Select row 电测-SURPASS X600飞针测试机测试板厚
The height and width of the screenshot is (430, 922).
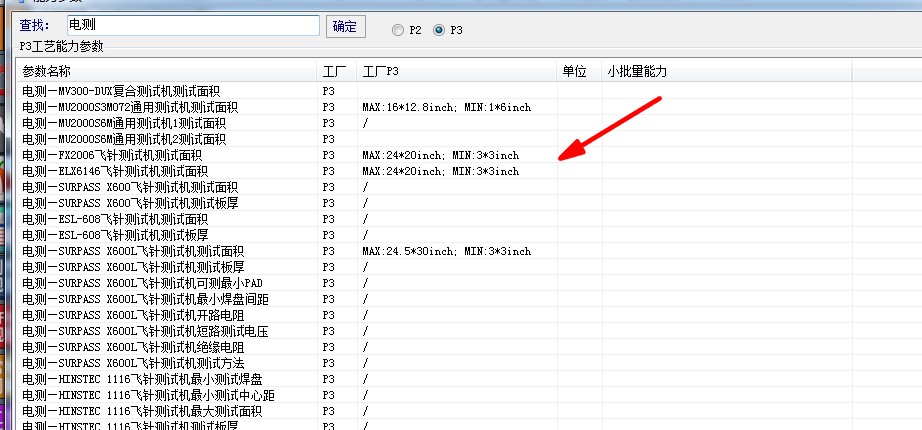[x=434, y=203]
